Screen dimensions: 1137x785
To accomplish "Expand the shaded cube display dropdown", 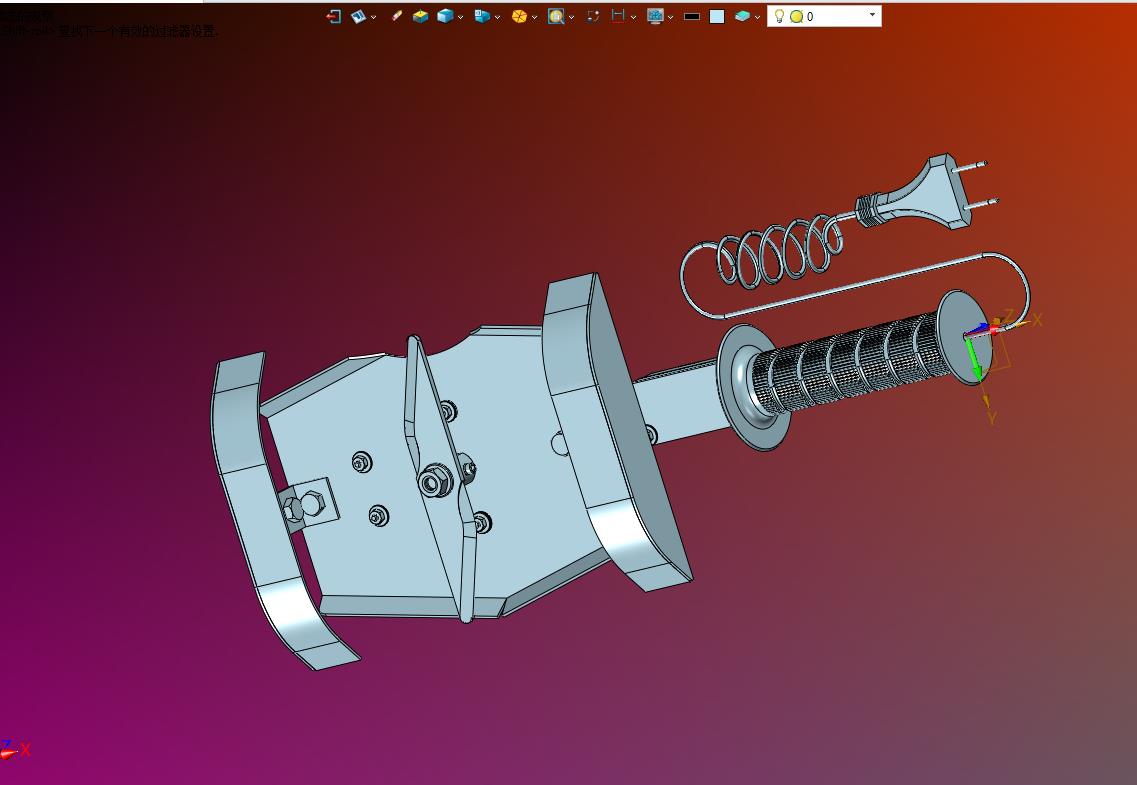I will [460, 17].
